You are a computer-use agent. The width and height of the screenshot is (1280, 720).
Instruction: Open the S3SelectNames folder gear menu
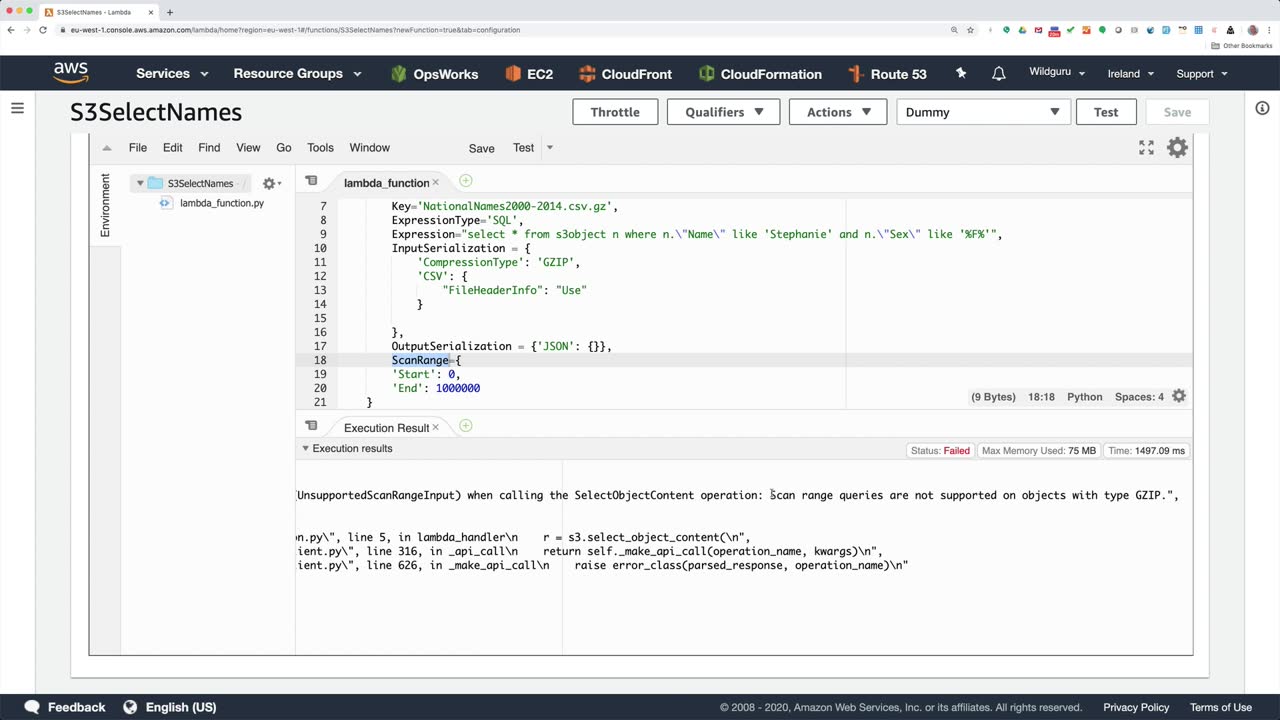click(x=270, y=184)
